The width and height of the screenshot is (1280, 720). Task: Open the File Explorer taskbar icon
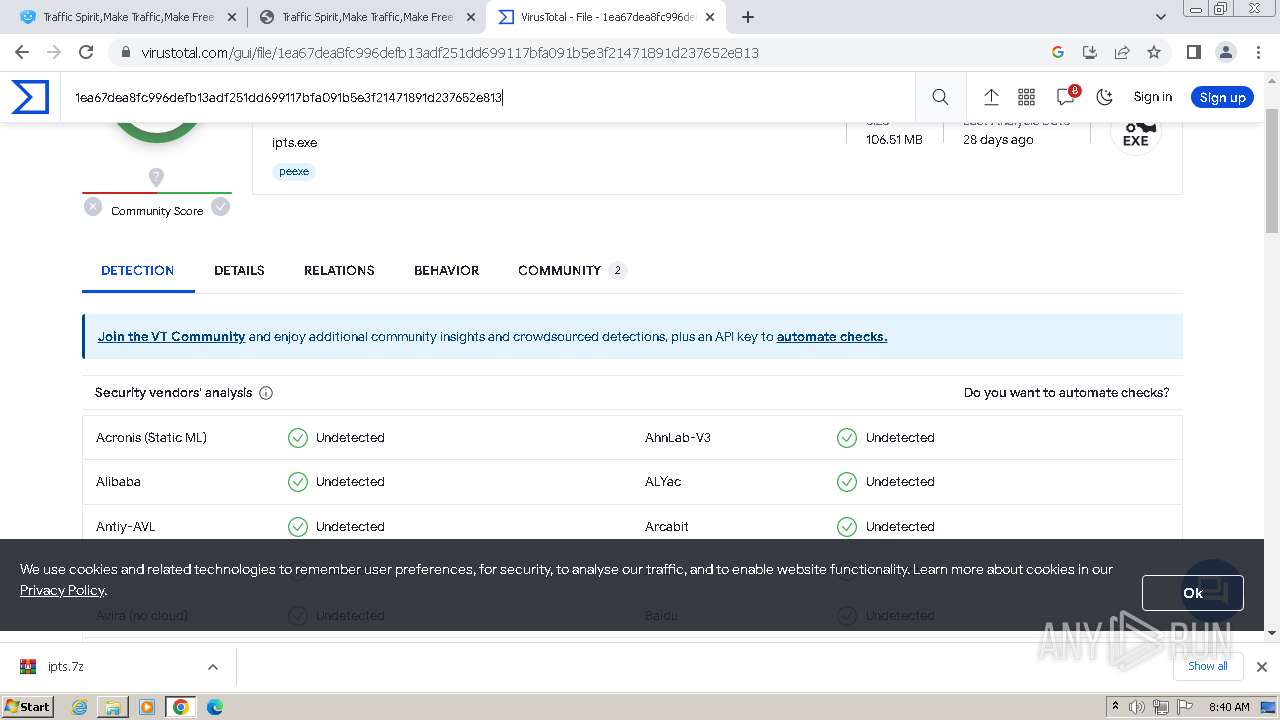[x=113, y=707]
